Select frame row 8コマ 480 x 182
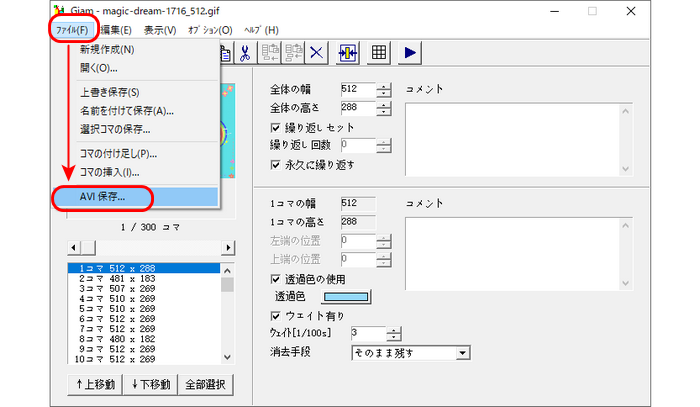 coord(144,339)
